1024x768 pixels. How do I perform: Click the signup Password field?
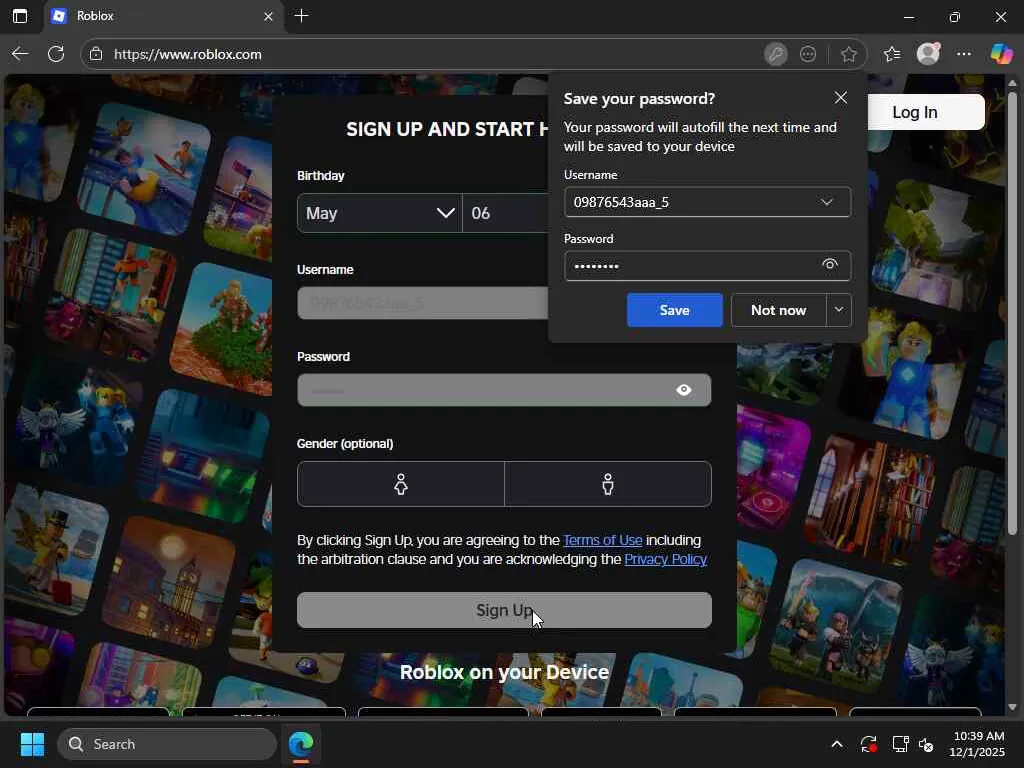point(504,390)
